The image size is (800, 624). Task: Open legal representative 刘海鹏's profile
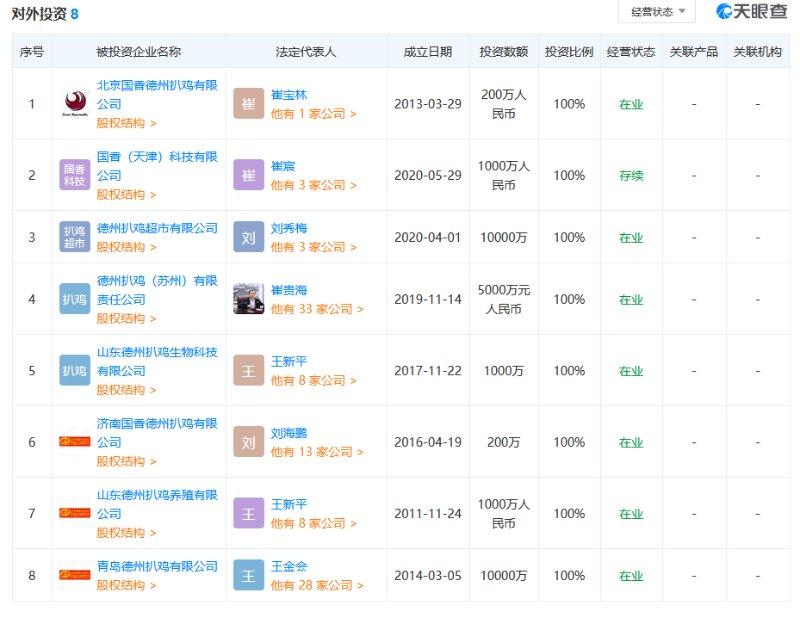click(289, 433)
